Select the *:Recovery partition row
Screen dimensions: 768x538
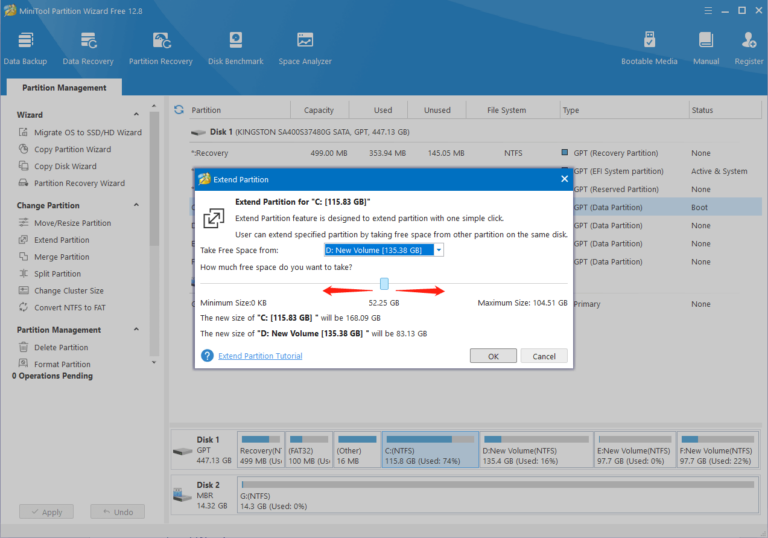pyautogui.click(x=475, y=153)
